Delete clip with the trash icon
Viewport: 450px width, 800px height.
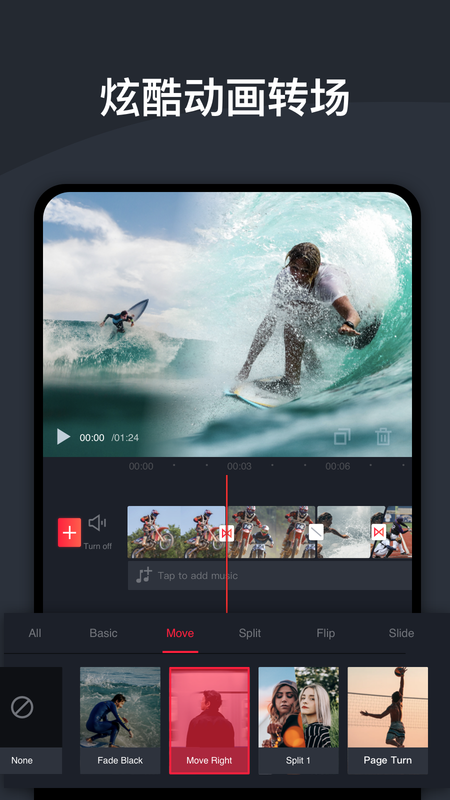383,437
